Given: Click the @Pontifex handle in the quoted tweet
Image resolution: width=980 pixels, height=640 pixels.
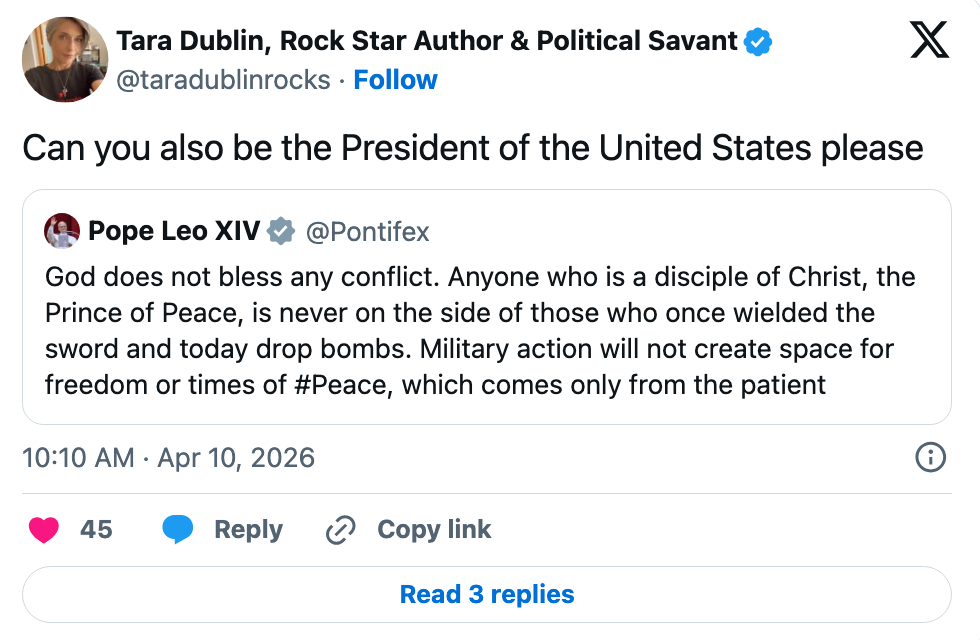Looking at the screenshot, I should [x=366, y=232].
